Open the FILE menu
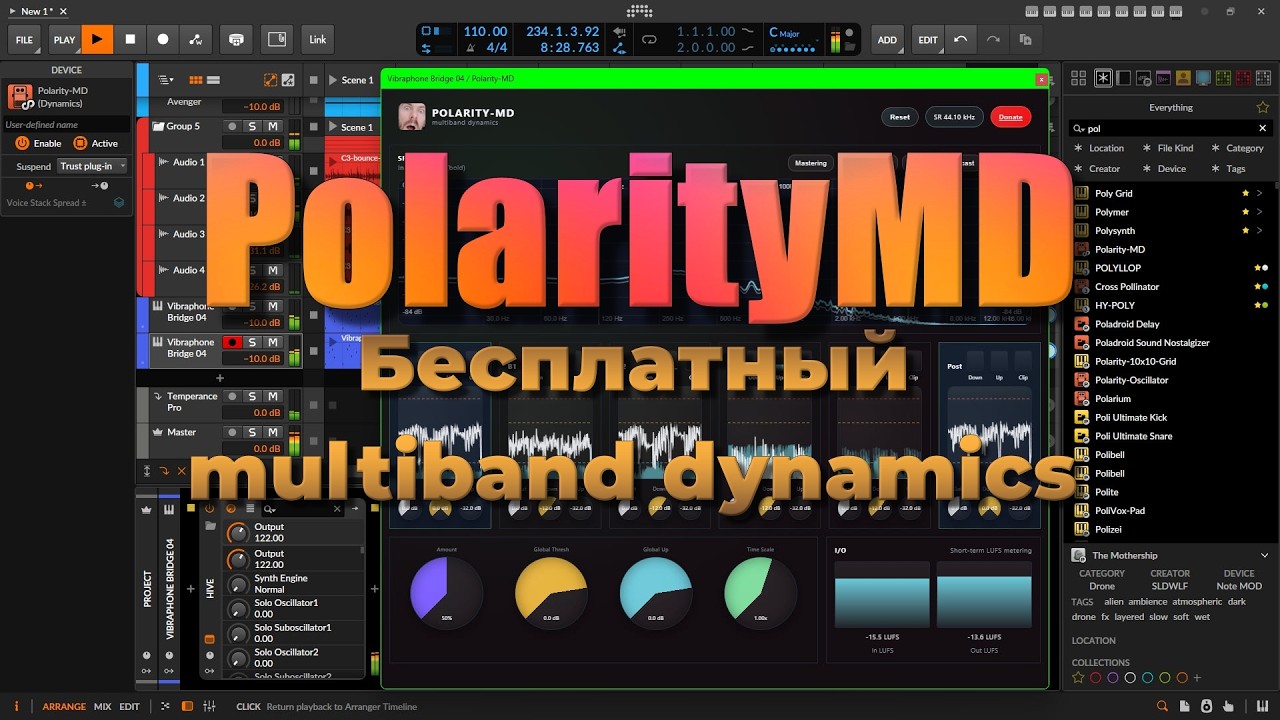1280x720 pixels. [24, 40]
